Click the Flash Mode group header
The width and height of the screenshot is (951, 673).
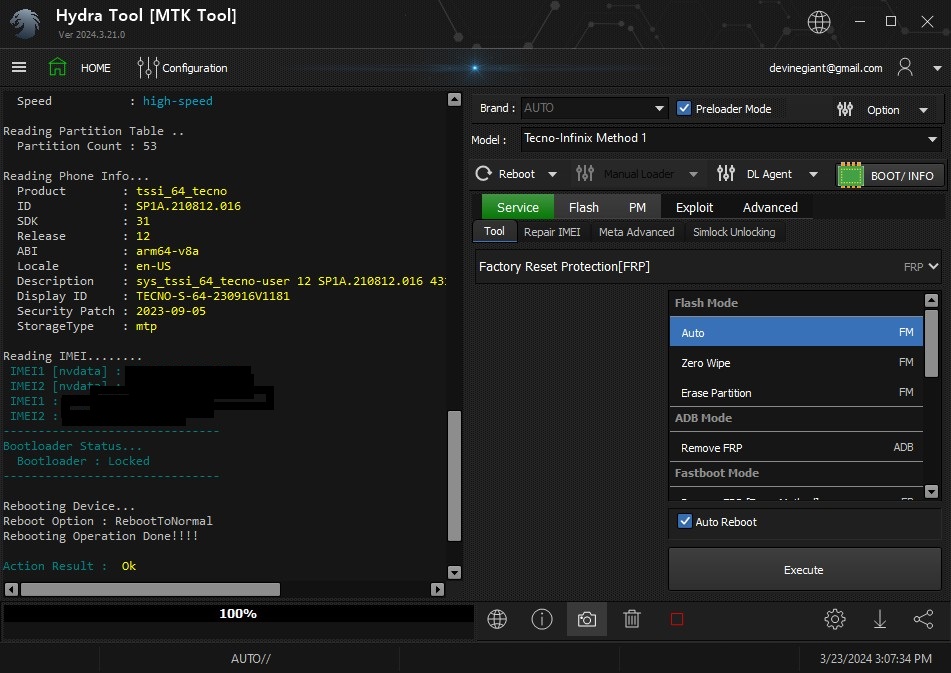tap(796, 303)
